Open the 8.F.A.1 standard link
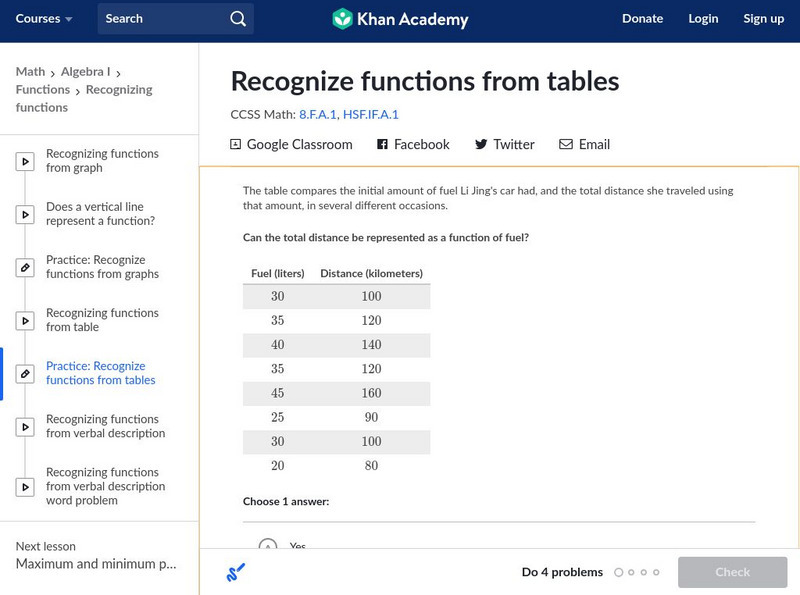This screenshot has width=800, height=595. [x=317, y=115]
